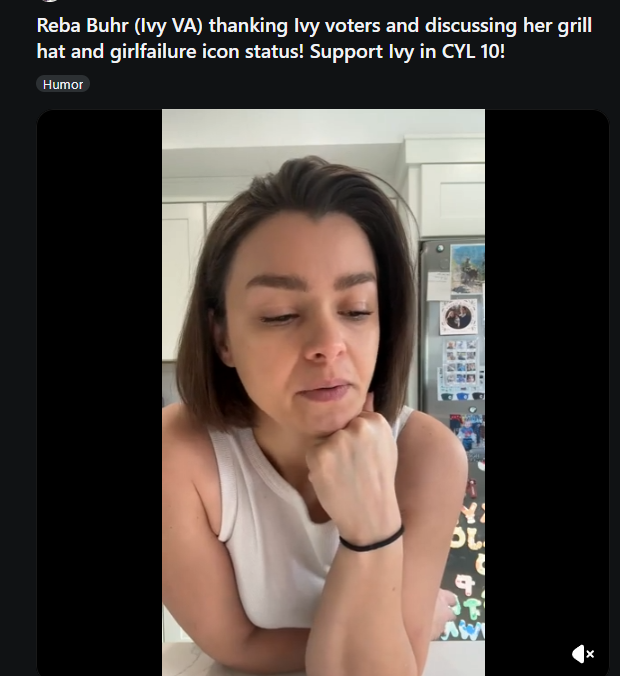620x676 pixels.
Task: Click the round framed photo on the fridge
Action: [x=458, y=317]
